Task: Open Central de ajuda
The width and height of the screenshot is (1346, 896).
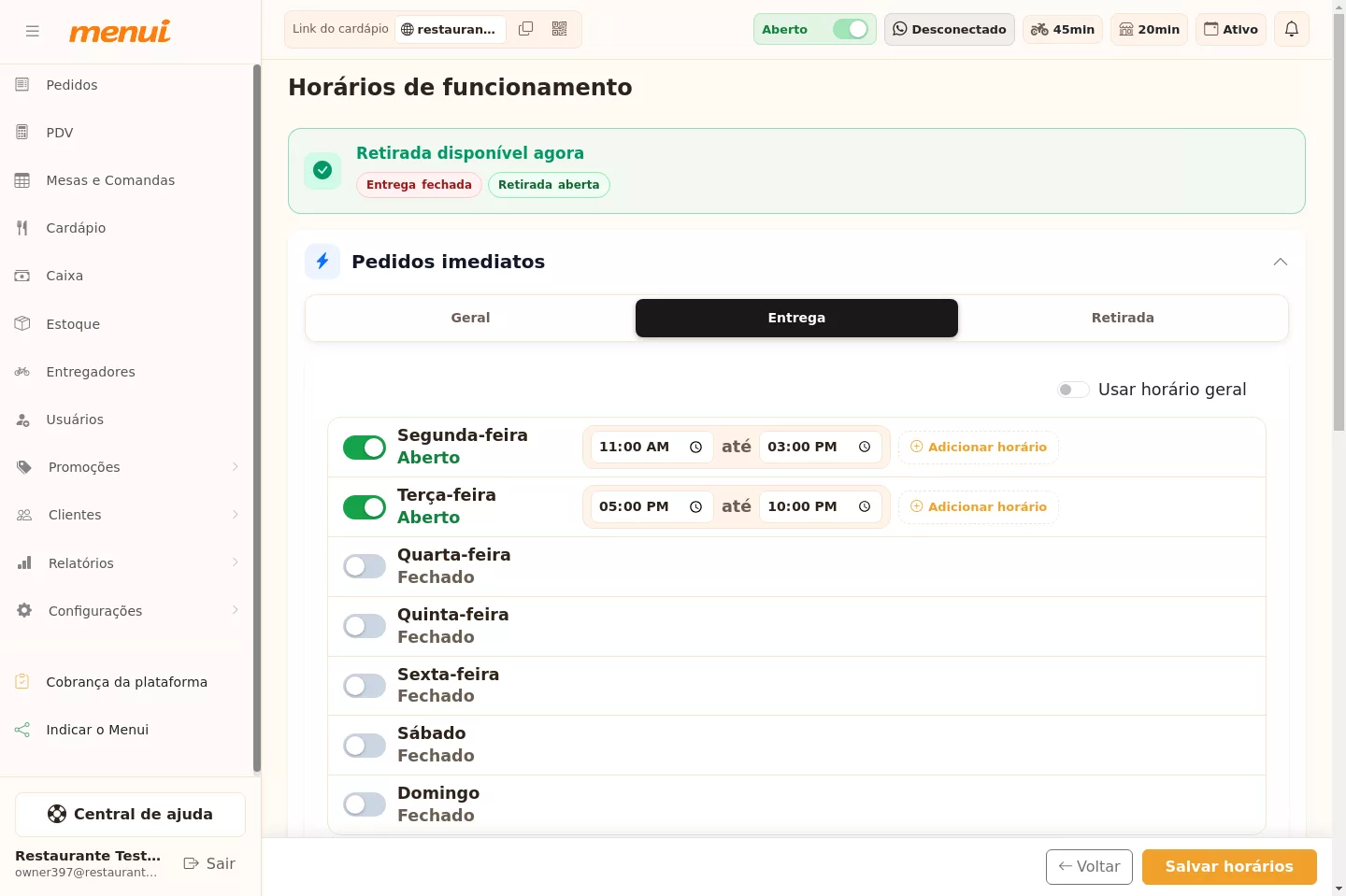Action: 130,815
